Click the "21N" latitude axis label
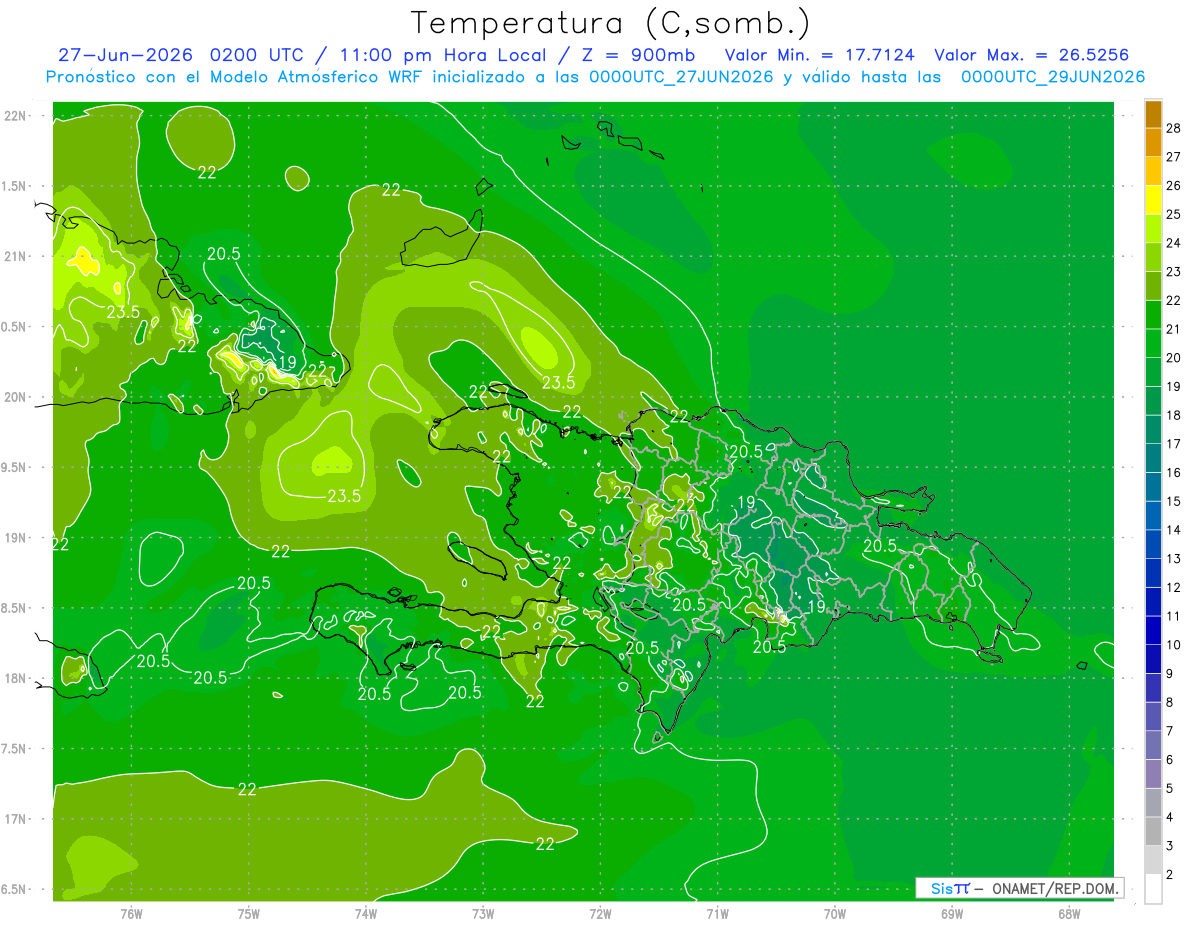The width and height of the screenshot is (1200, 927). pos(15,256)
